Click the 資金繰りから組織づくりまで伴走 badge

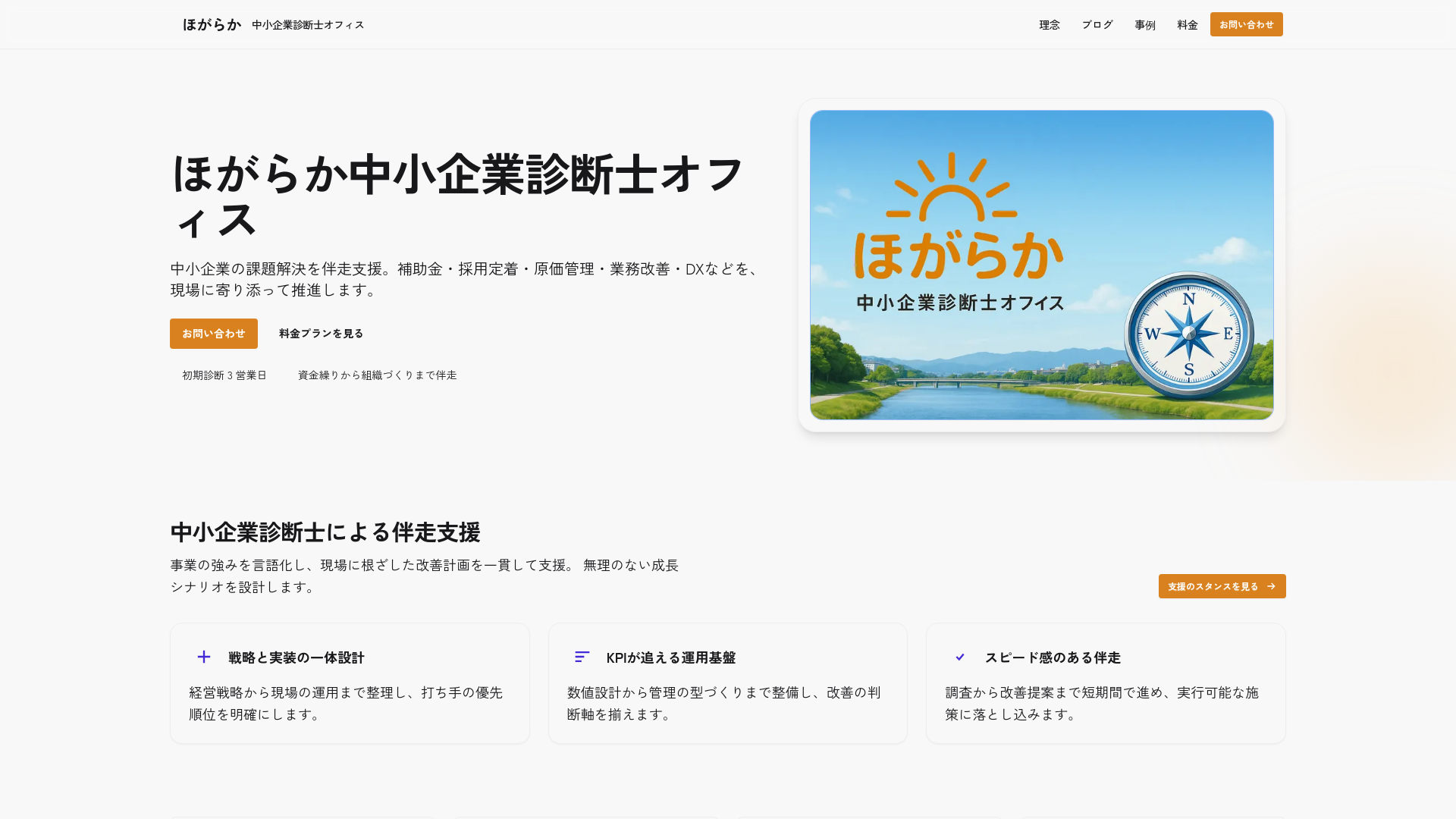pos(378,375)
